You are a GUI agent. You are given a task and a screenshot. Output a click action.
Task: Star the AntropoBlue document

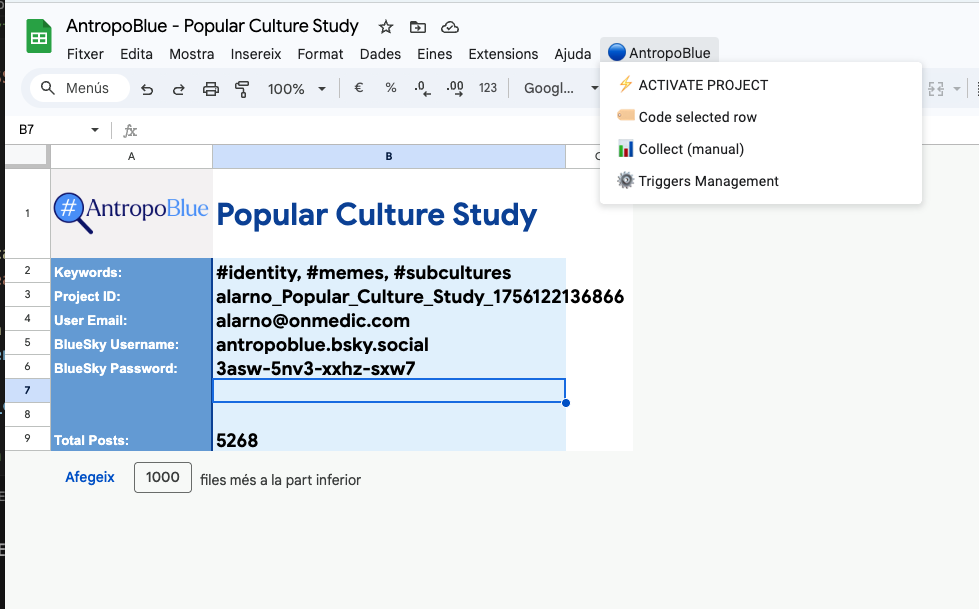pos(386,27)
